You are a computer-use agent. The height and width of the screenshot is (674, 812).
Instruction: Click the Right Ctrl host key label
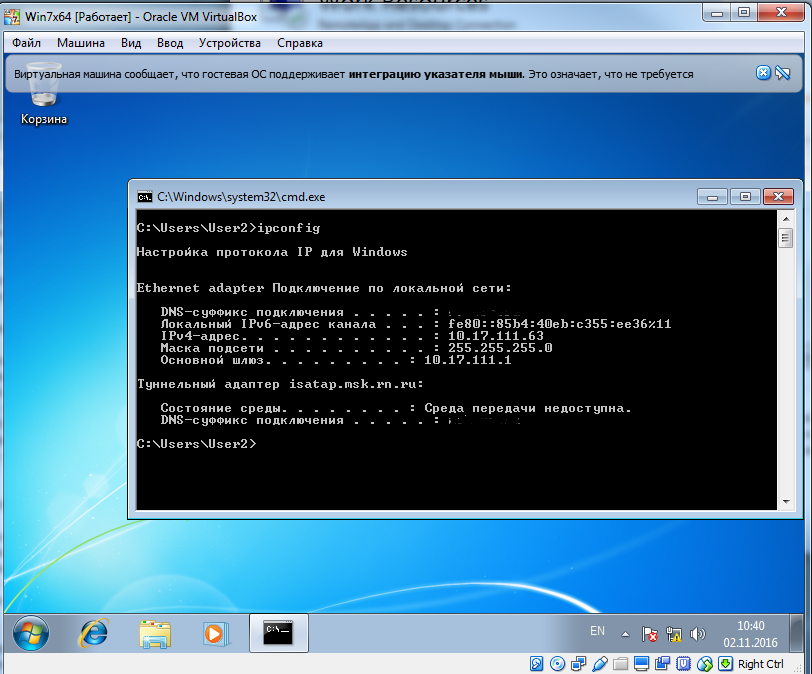click(x=760, y=664)
